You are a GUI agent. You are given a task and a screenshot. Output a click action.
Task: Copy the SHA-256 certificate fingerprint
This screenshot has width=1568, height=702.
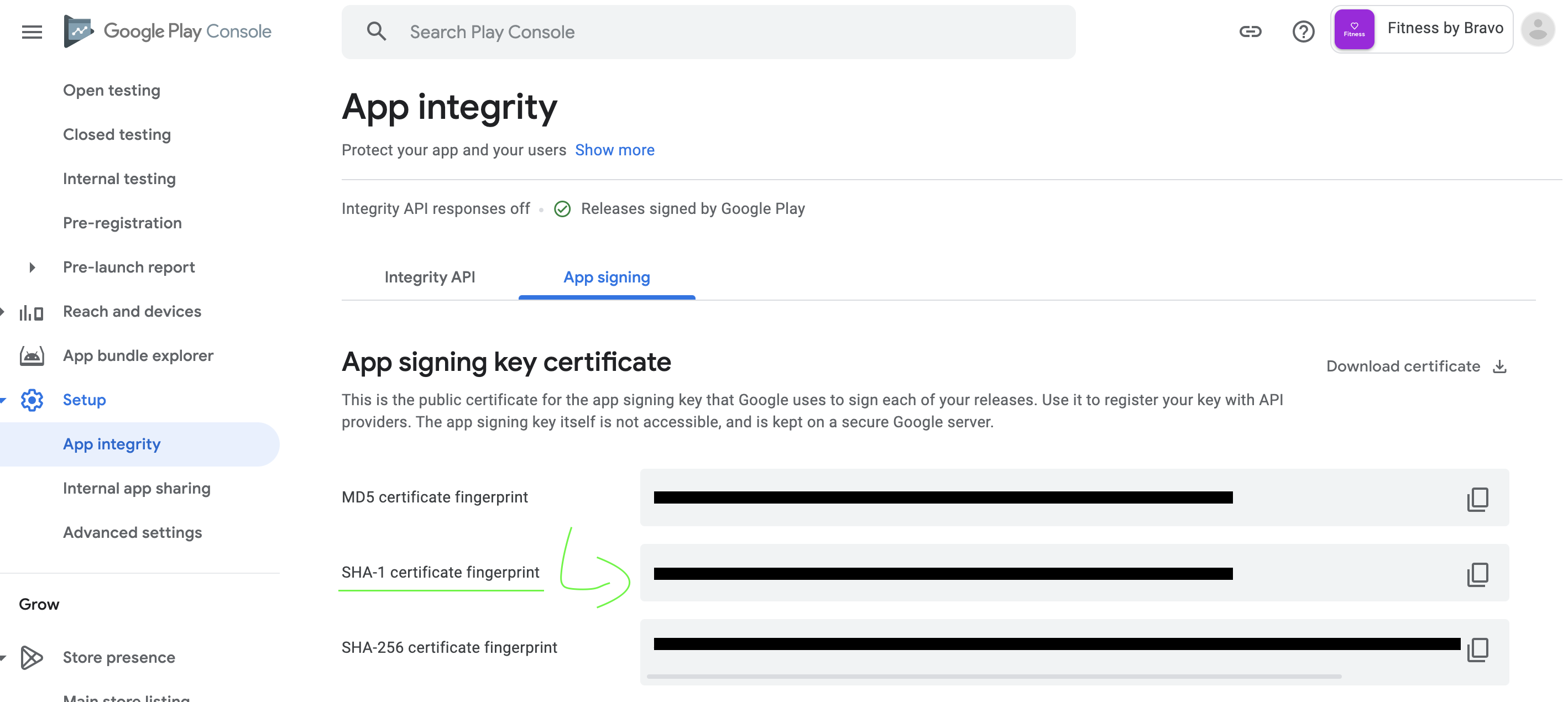(x=1477, y=649)
